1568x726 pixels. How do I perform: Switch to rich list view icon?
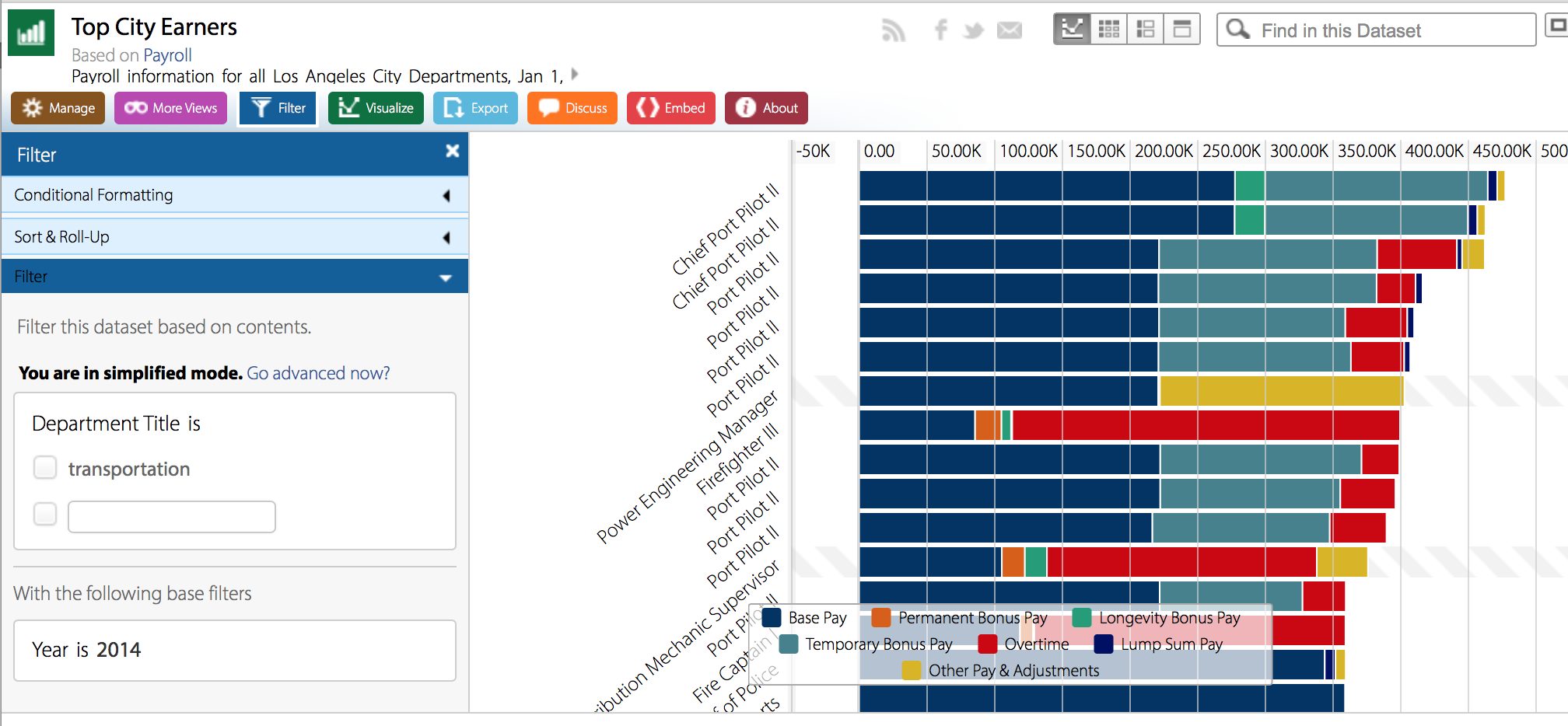(x=1145, y=30)
